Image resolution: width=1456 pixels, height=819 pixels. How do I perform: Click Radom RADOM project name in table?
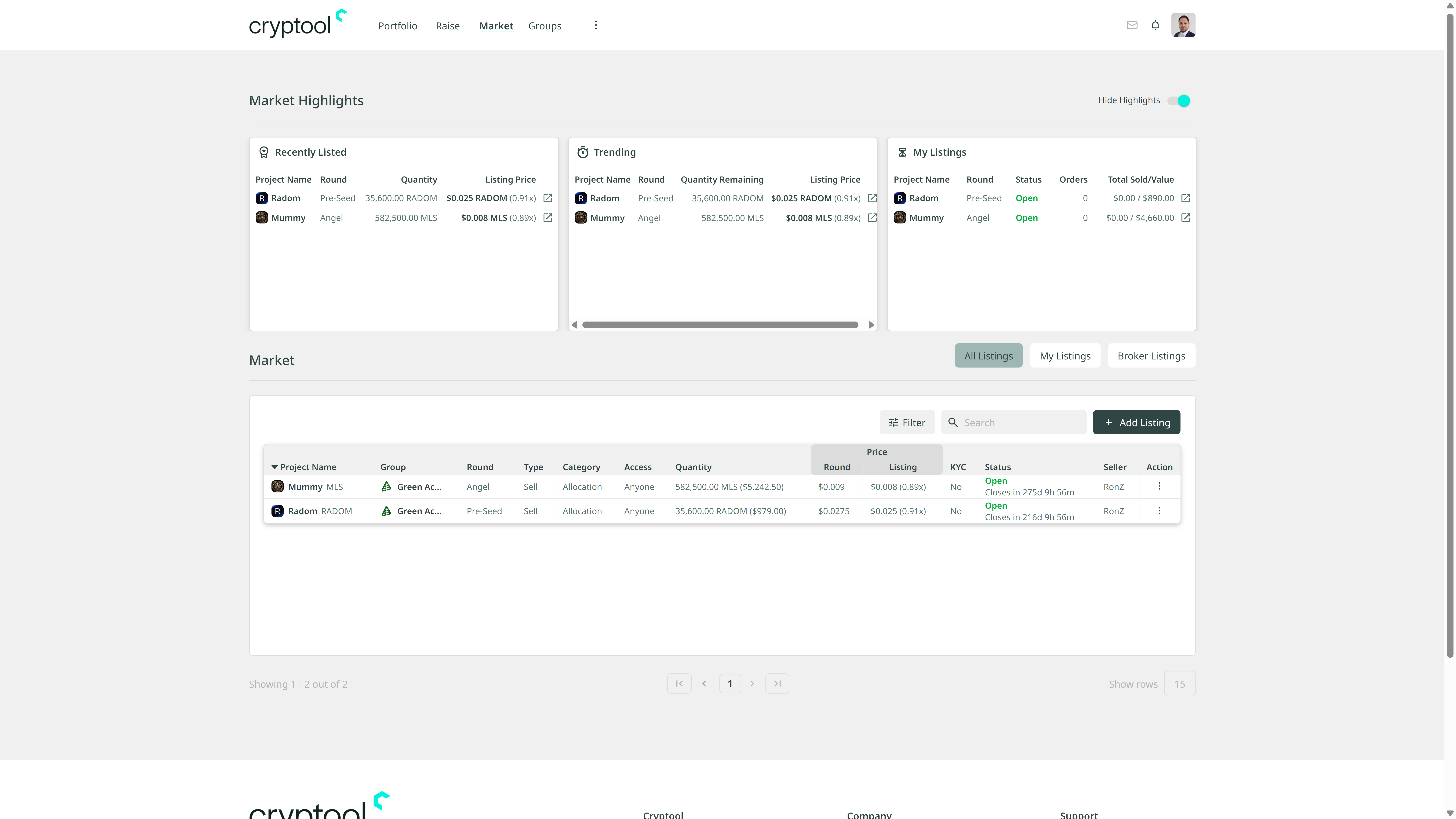click(320, 511)
